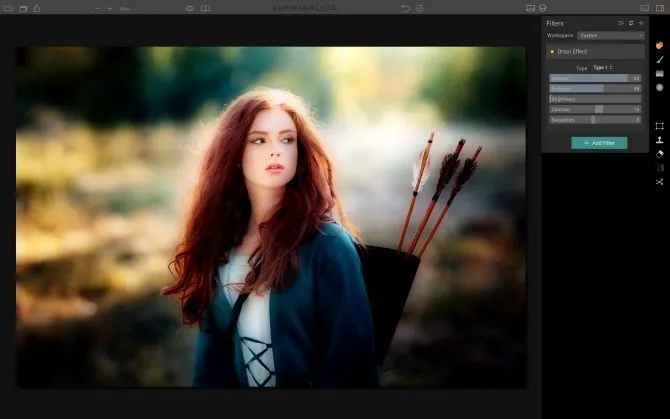Screen dimensions: 670x419
Task: Click the plus icon in Filters header
Action: (x=641, y=22)
